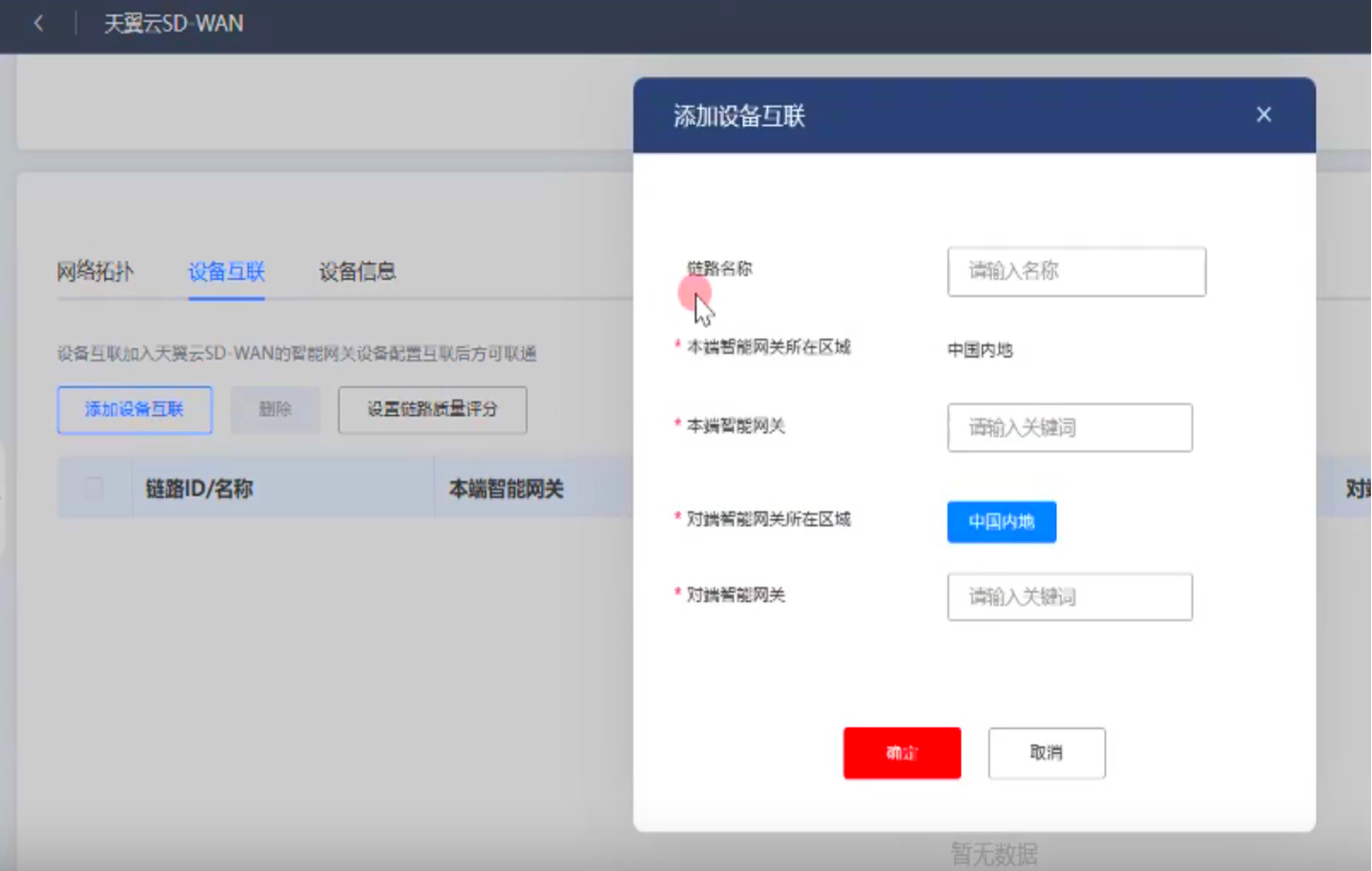The width and height of the screenshot is (1372, 871).
Task: Switch to the 网络拓扑 tab
Action: tap(95, 273)
